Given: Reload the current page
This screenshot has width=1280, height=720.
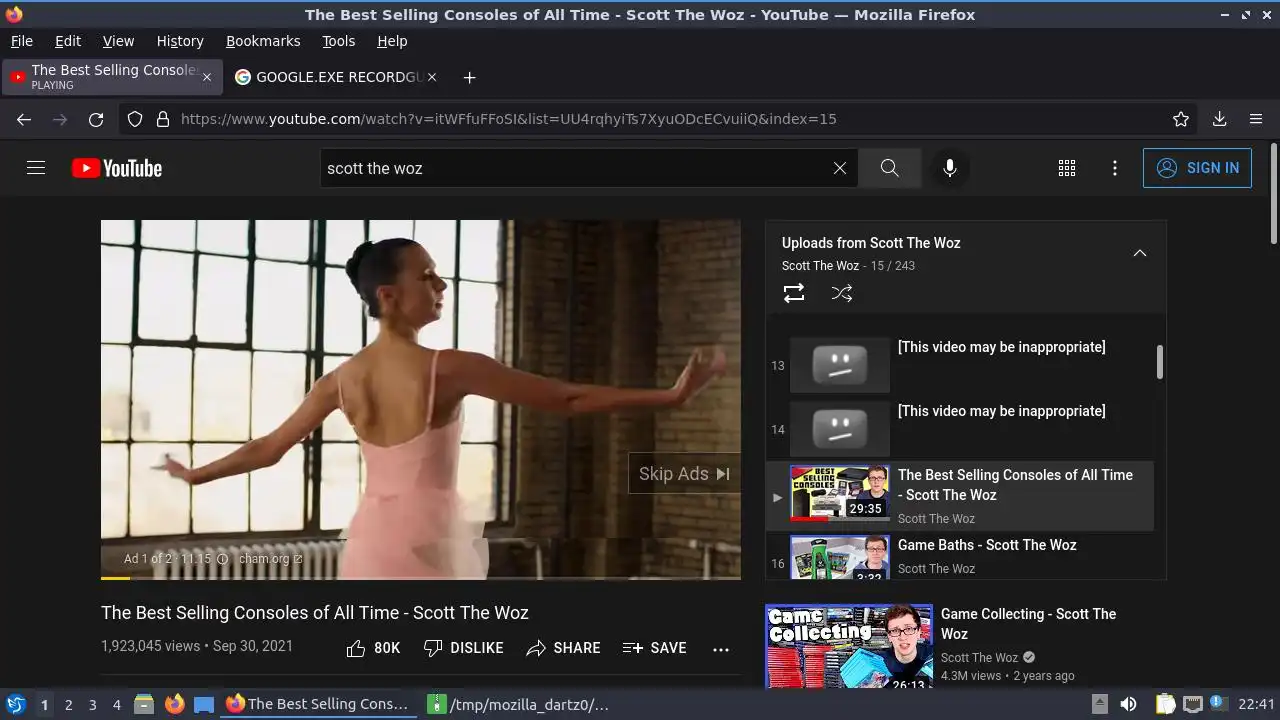Looking at the screenshot, I should (96, 119).
